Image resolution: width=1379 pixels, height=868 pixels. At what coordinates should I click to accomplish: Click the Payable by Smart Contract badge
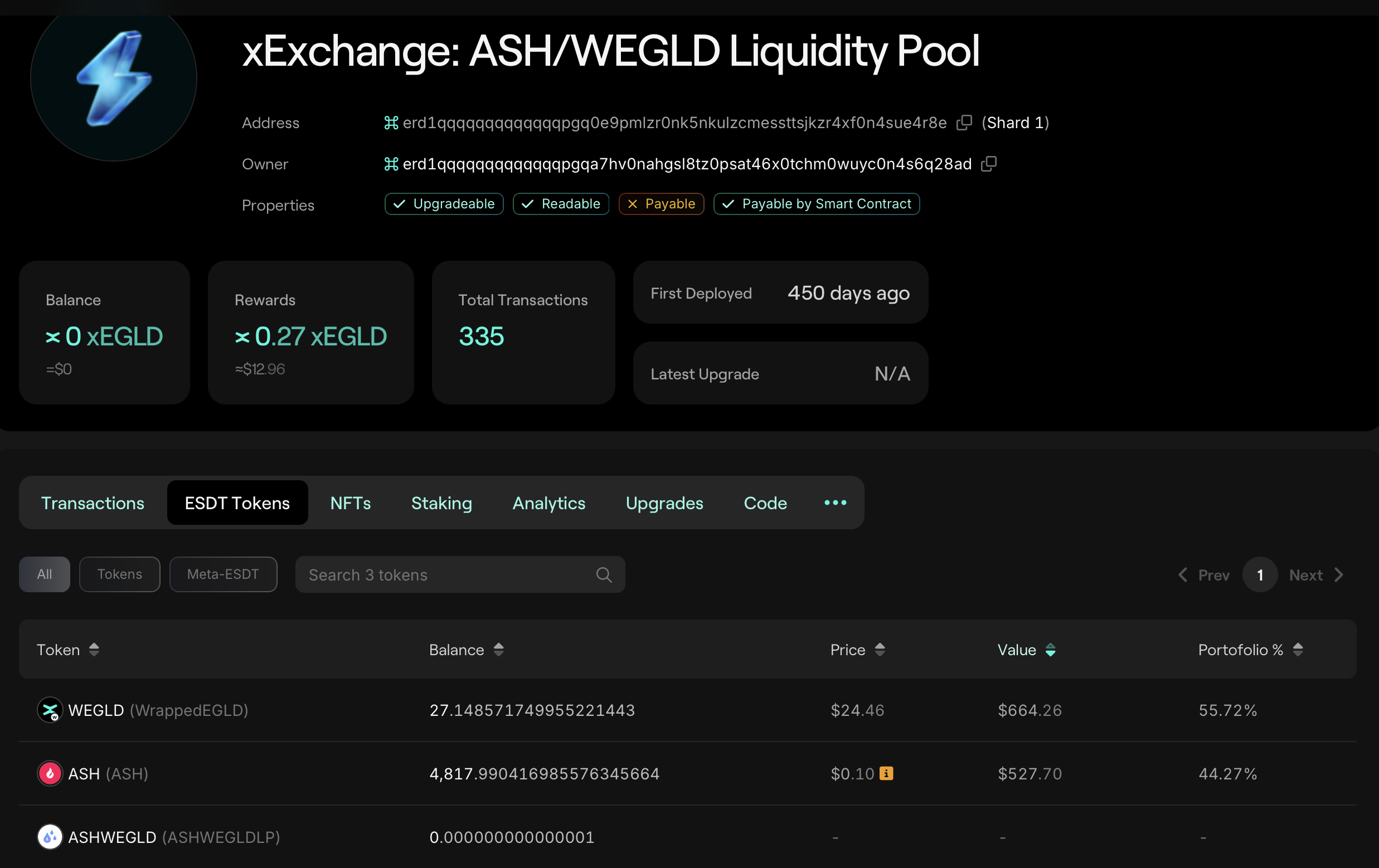tap(817, 204)
